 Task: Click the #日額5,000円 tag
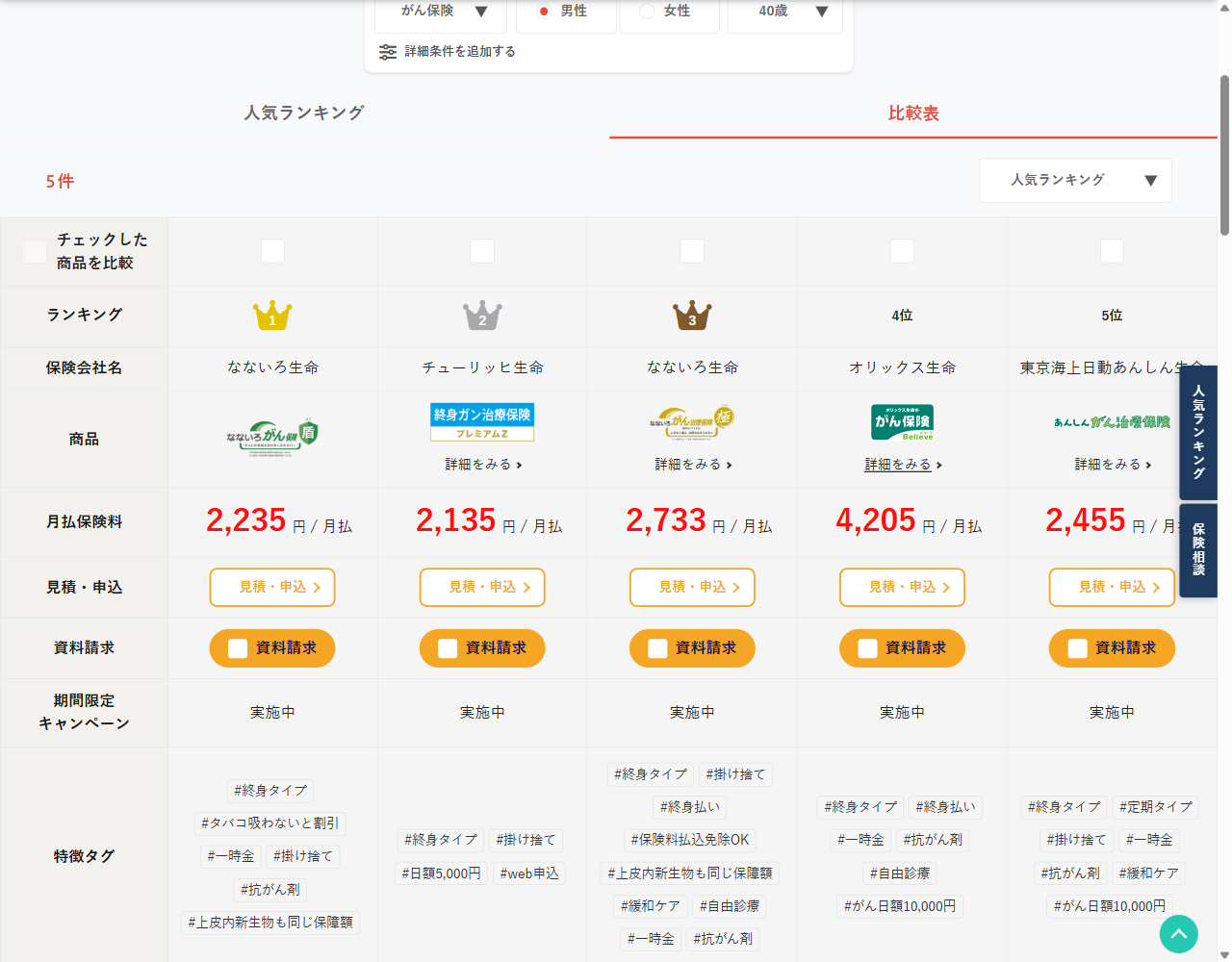point(442,873)
